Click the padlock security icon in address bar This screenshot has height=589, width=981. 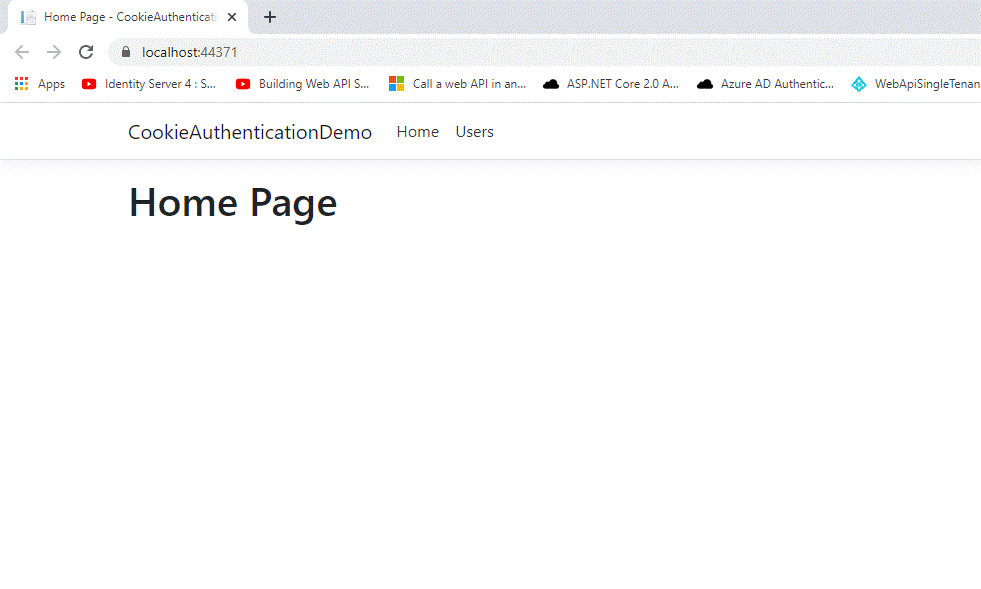point(126,52)
